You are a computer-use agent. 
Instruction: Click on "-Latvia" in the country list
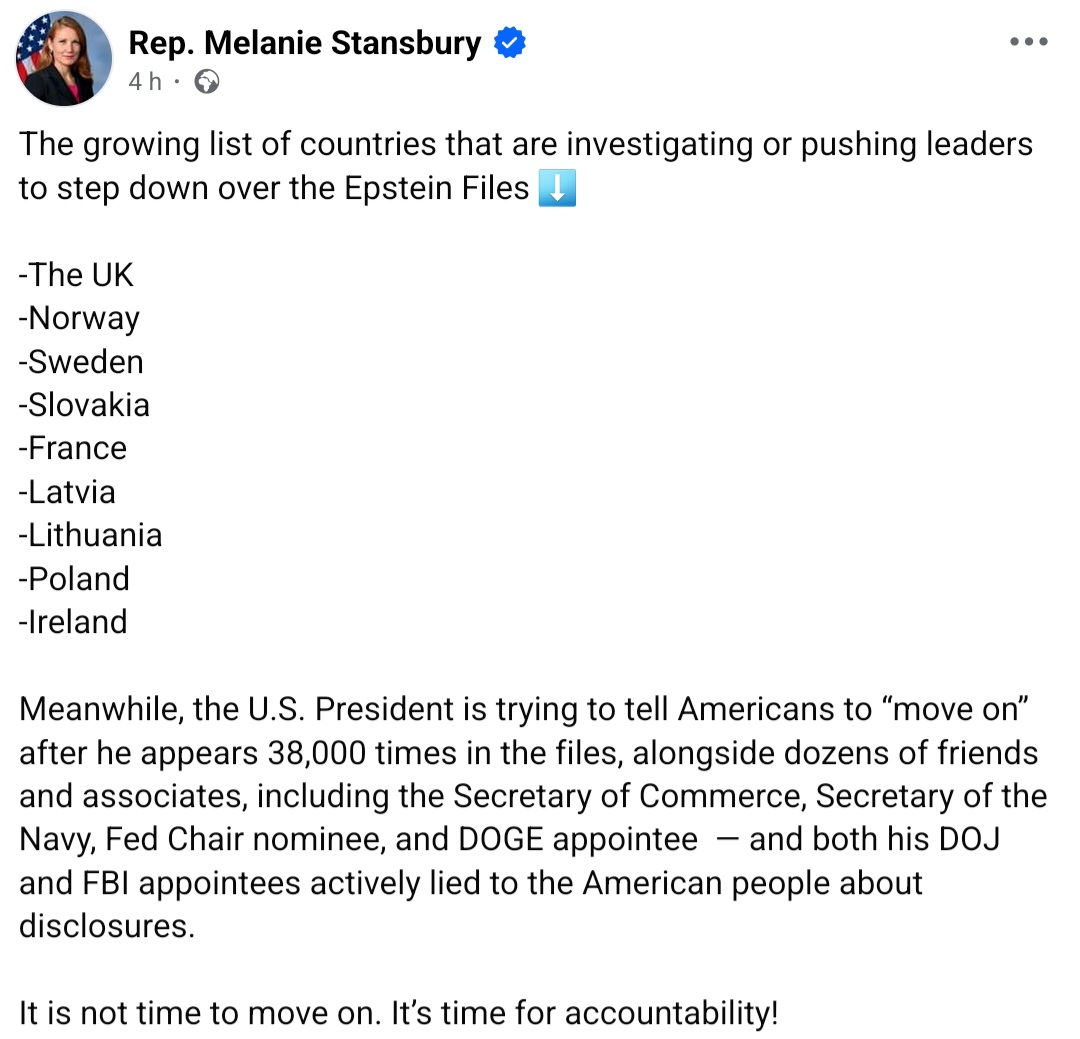tap(68, 492)
